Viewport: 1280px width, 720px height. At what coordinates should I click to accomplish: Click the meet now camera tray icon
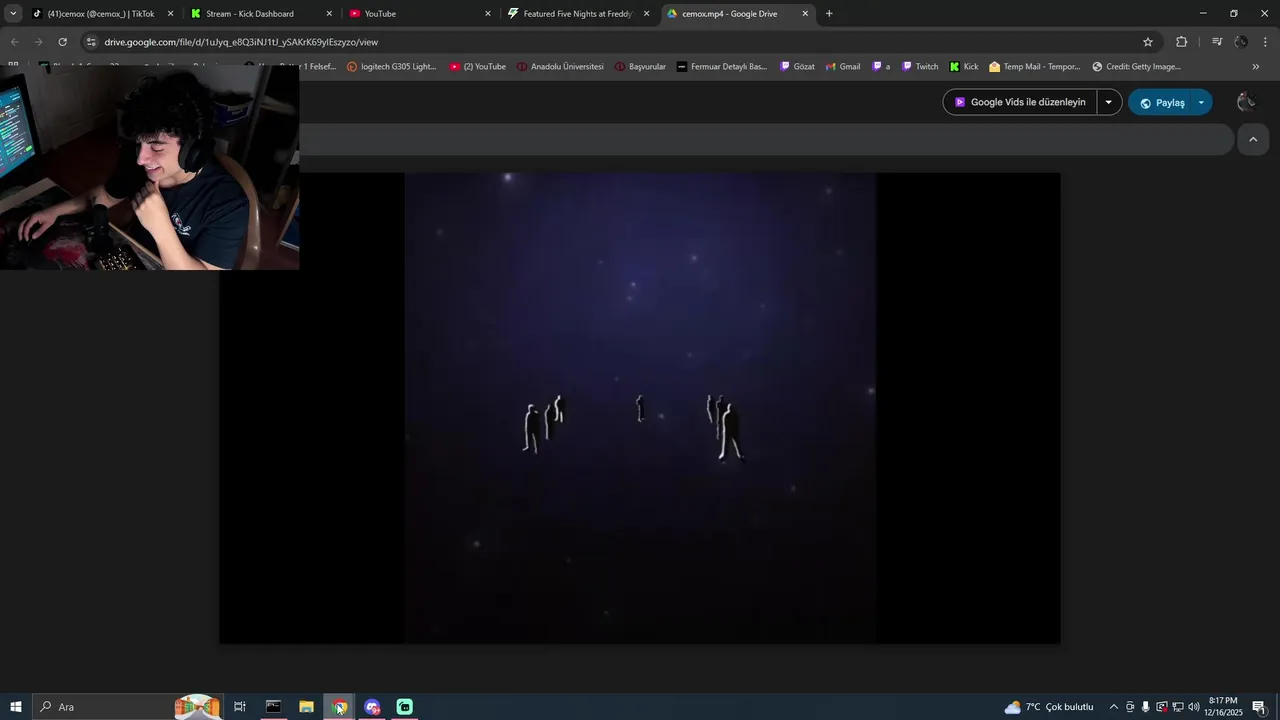[1130, 707]
